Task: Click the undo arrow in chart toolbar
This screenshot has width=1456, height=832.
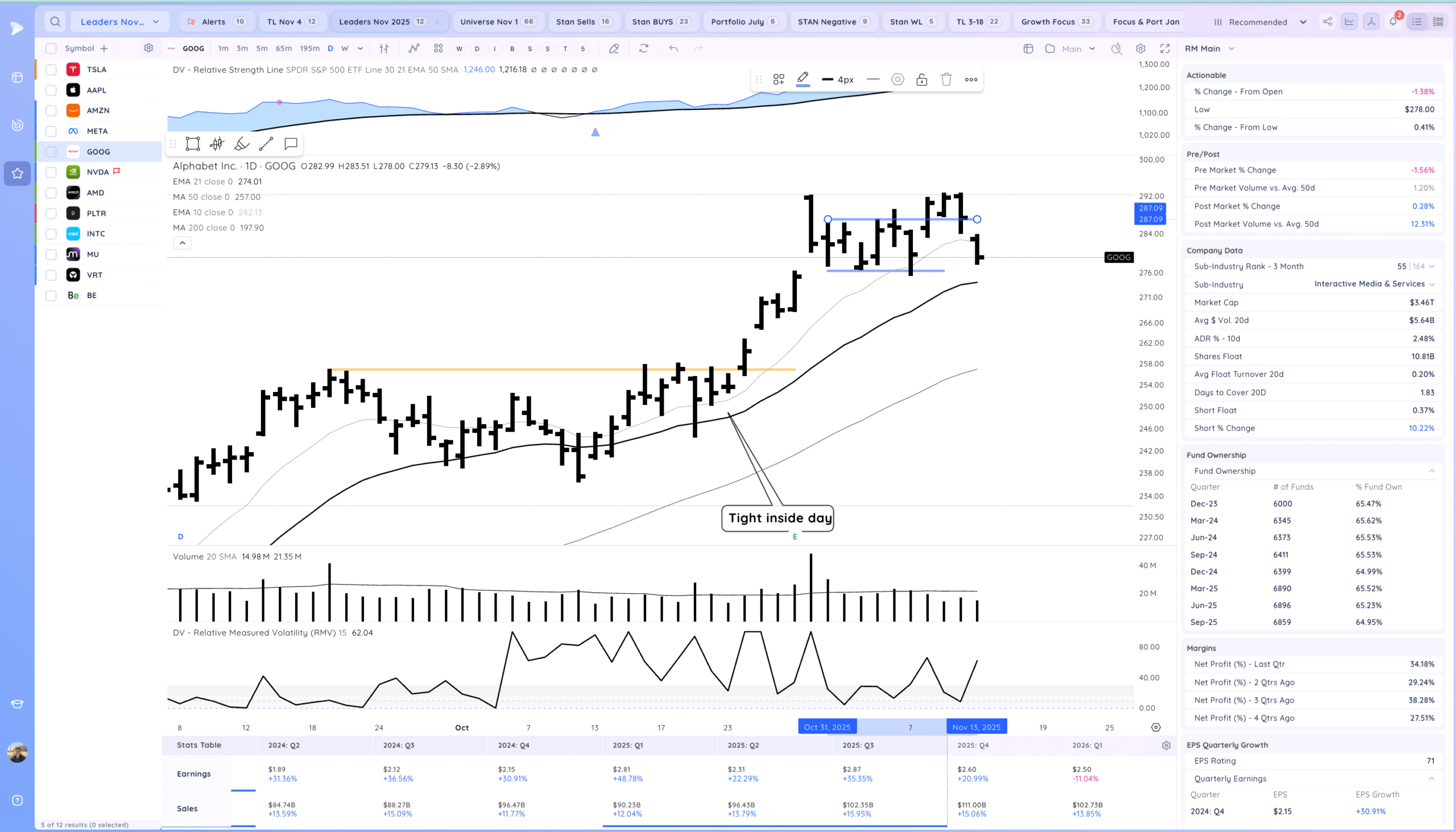Action: click(673, 48)
